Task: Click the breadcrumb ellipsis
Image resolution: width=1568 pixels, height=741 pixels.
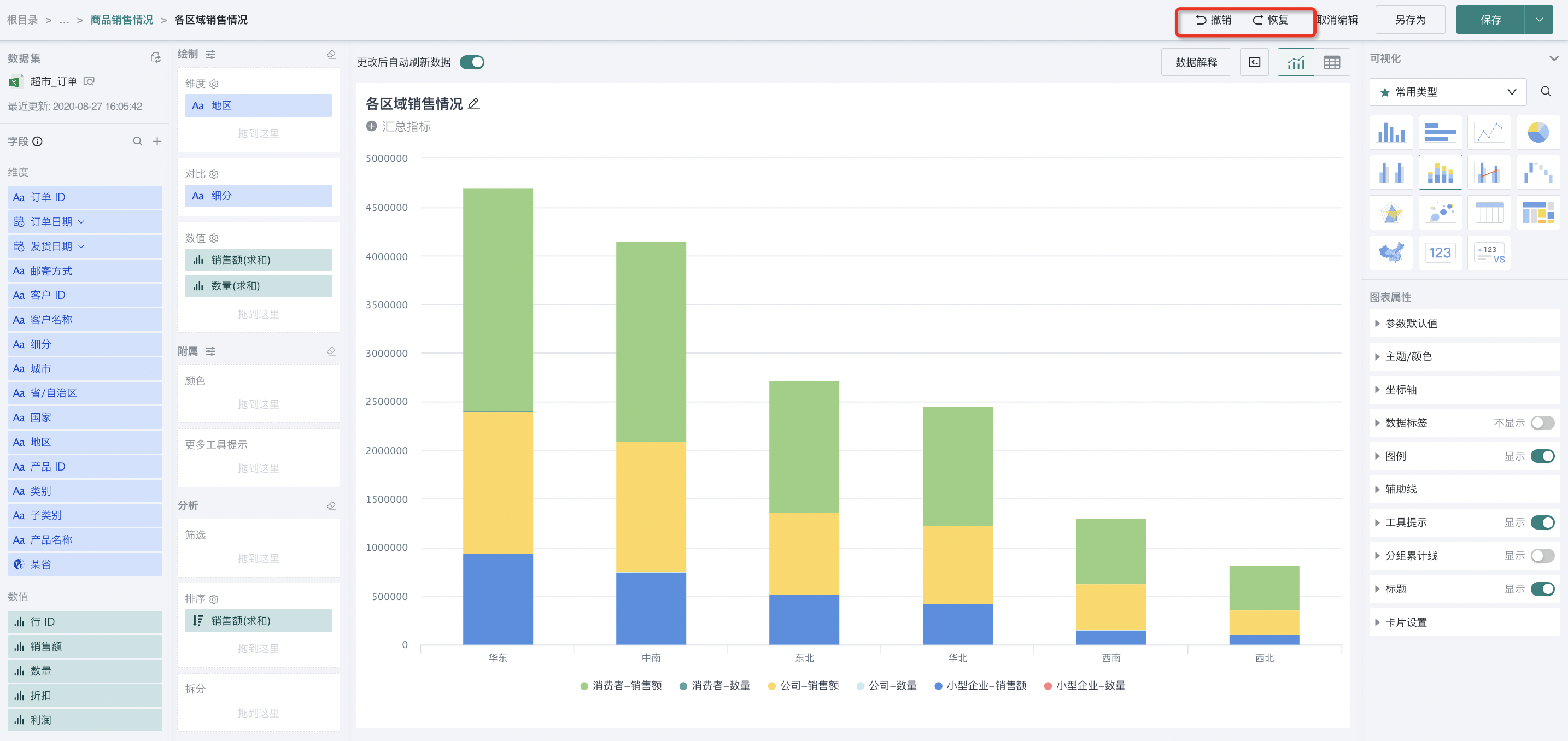Action: pos(64,20)
